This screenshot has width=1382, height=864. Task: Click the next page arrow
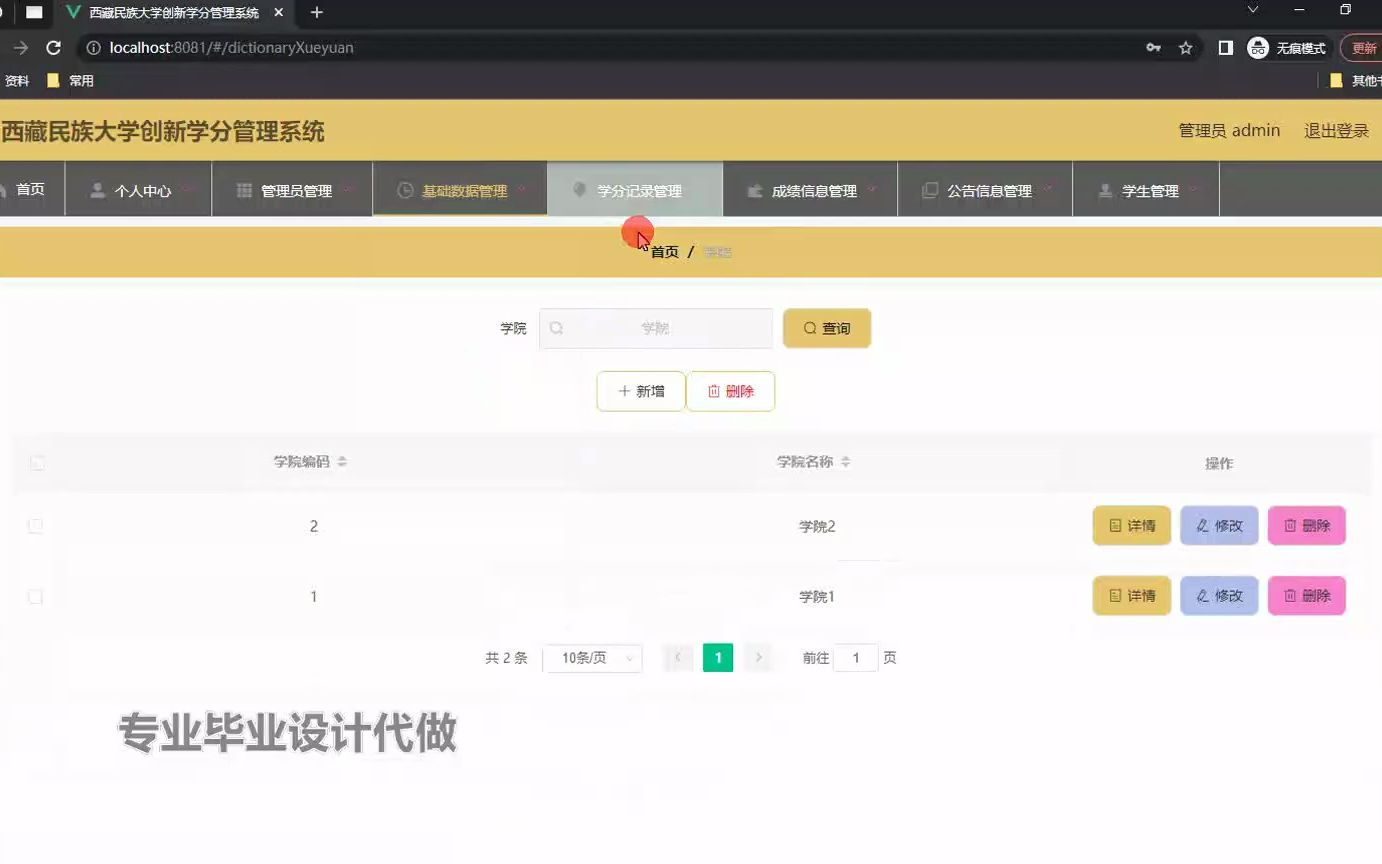[x=759, y=658]
